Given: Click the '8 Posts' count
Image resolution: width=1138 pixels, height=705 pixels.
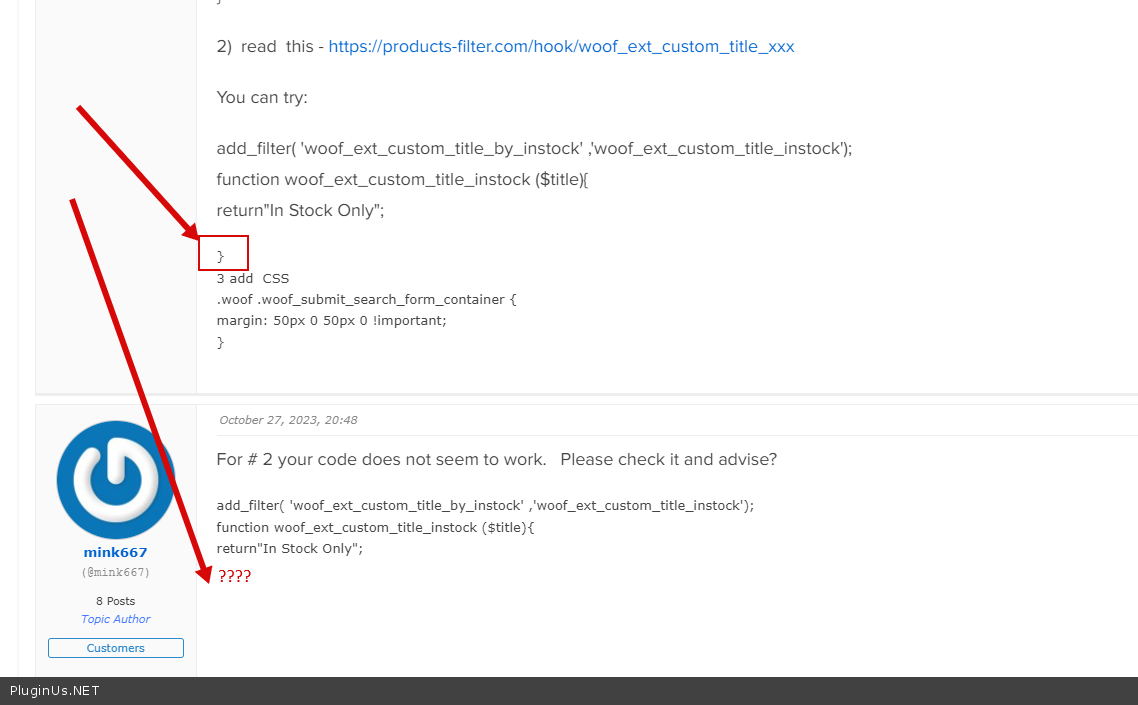Looking at the screenshot, I should [x=115, y=601].
